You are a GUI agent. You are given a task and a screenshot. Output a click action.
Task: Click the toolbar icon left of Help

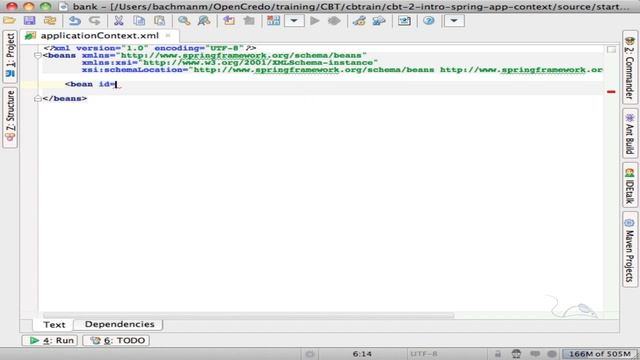pyautogui.click(x=404, y=20)
